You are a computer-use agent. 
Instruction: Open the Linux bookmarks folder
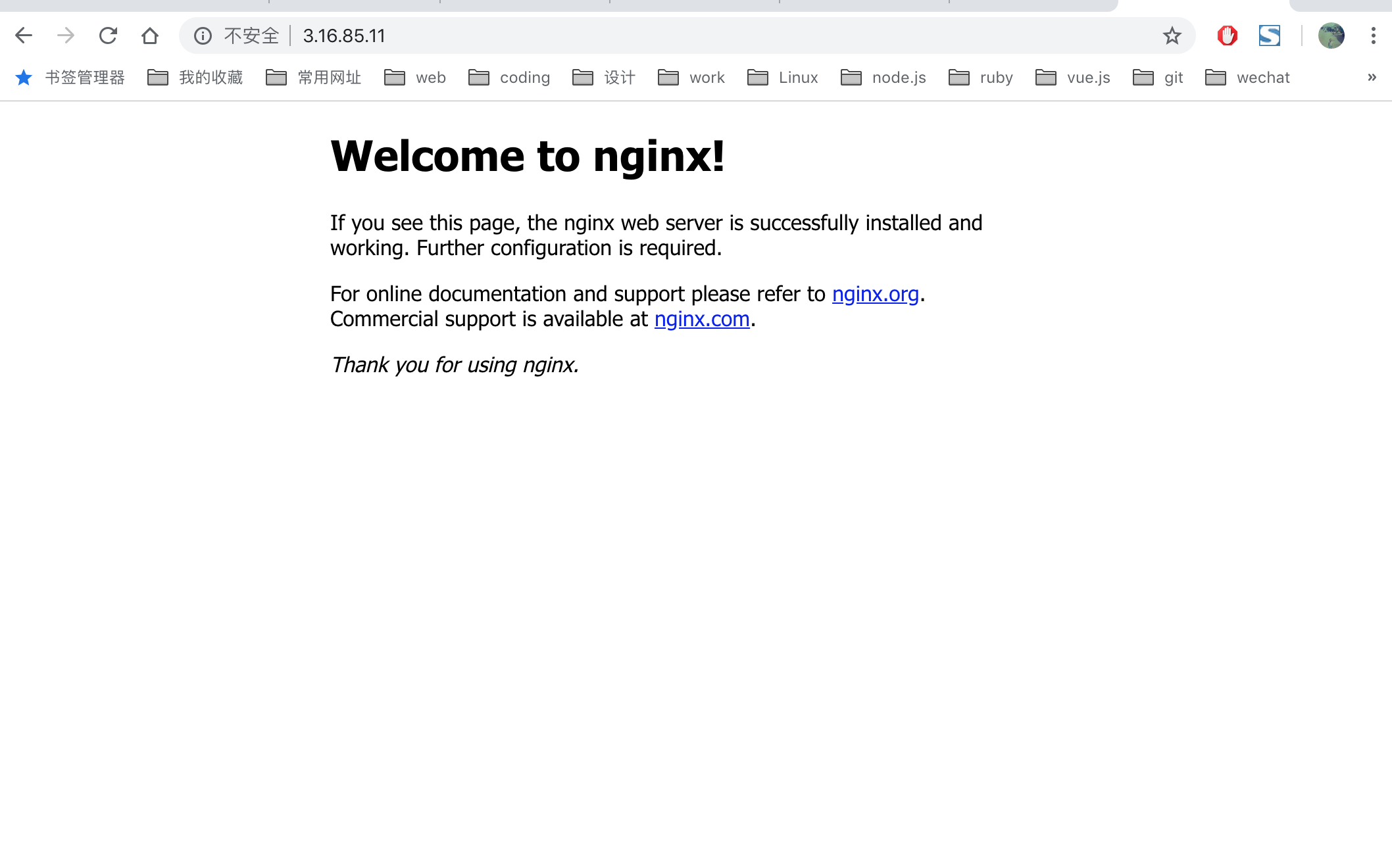tap(783, 78)
